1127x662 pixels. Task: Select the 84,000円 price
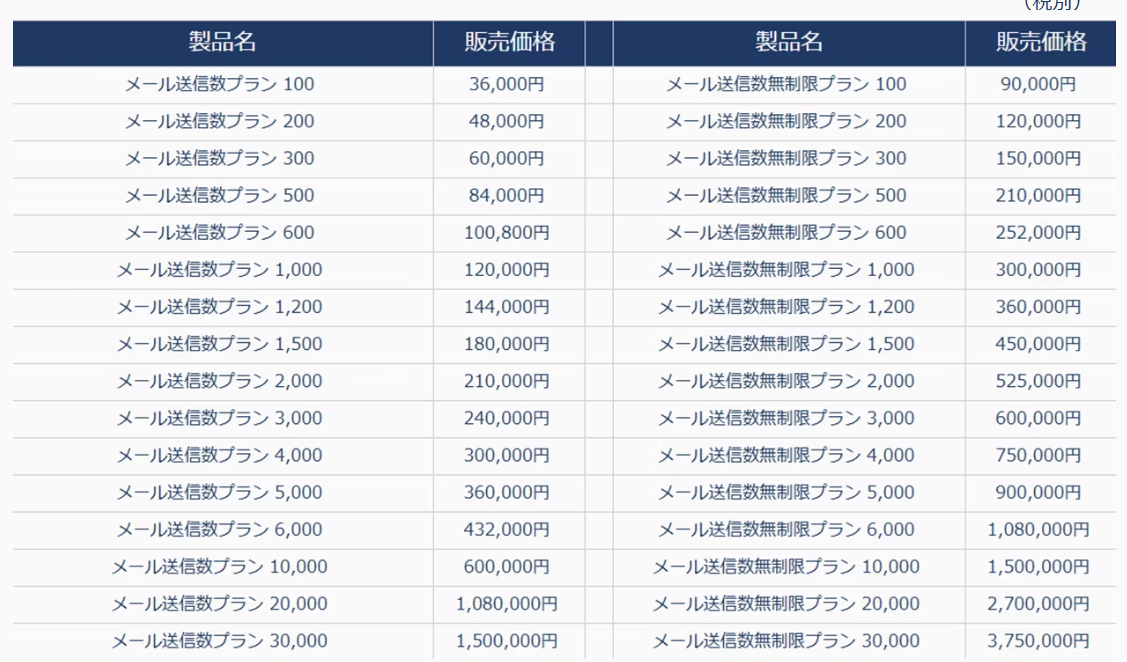point(506,195)
